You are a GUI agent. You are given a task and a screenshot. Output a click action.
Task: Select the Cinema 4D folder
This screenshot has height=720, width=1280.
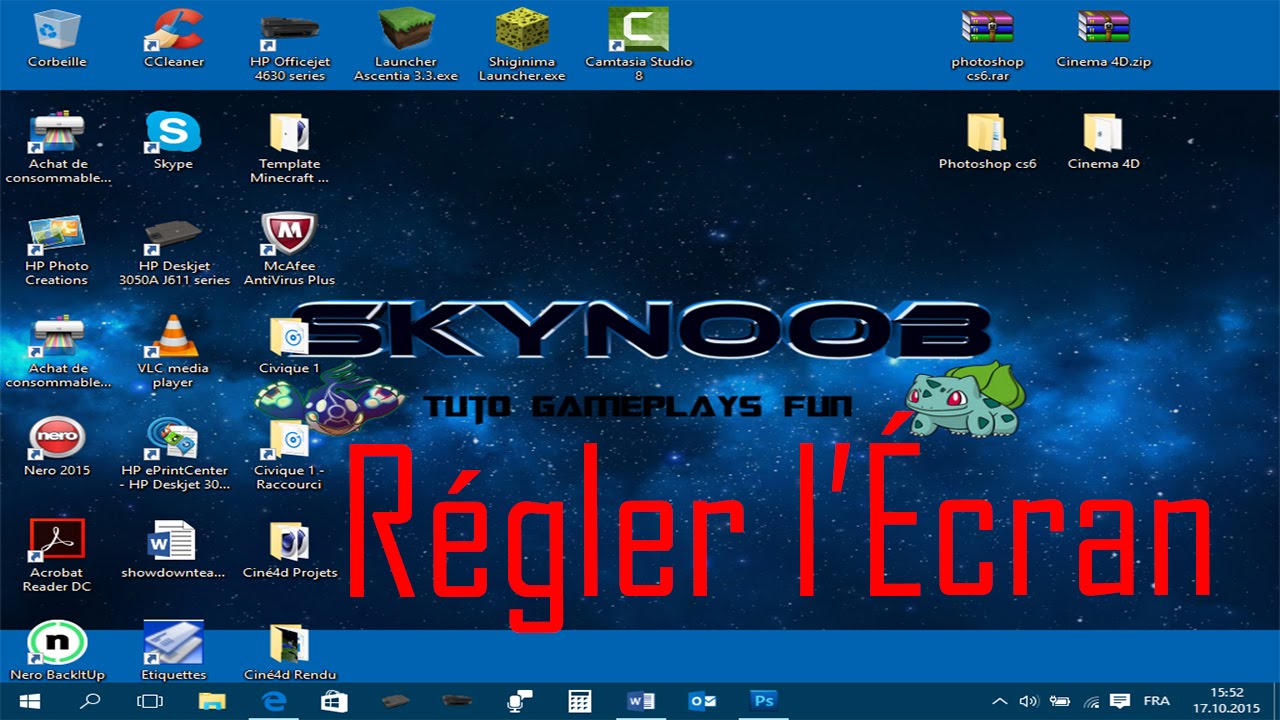point(1103,140)
